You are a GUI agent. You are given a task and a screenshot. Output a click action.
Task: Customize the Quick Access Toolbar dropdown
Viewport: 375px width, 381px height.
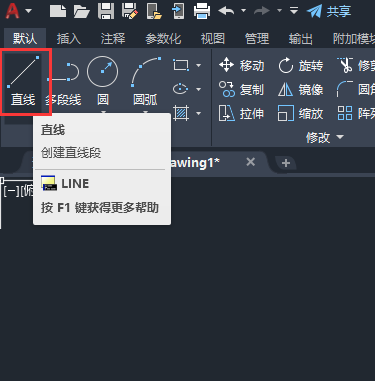tap(294, 11)
